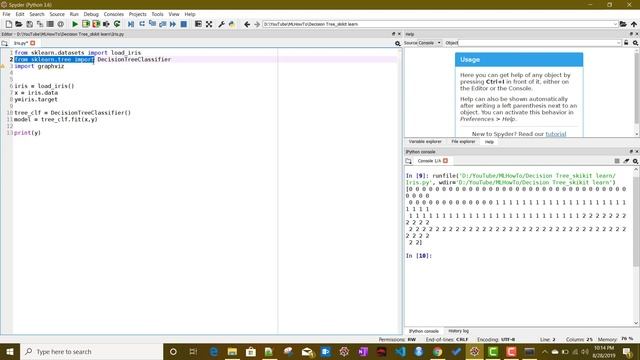Click the In [10]: console prompt
640x360 pixels.
(419, 256)
